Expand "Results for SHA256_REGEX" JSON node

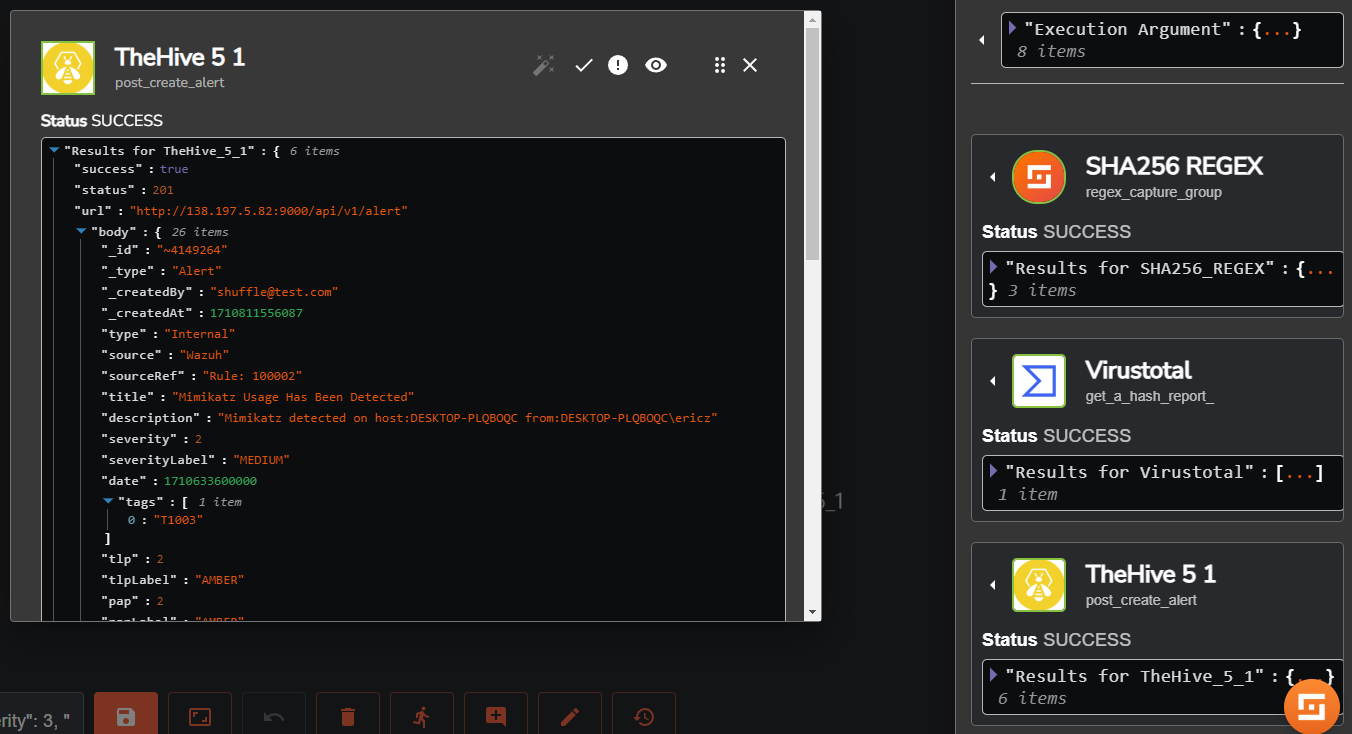993,267
